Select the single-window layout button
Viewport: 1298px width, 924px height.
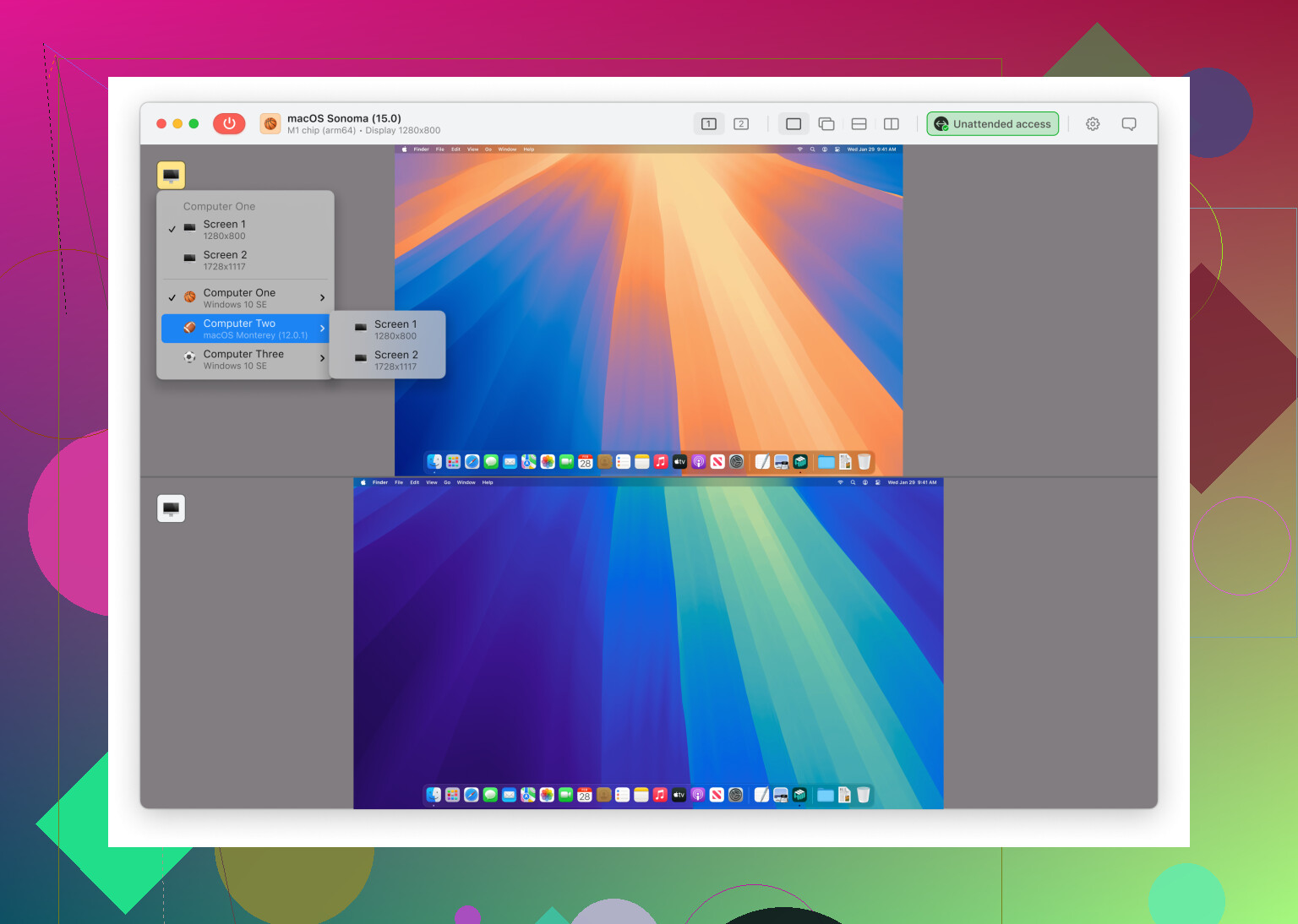pyautogui.click(x=794, y=124)
